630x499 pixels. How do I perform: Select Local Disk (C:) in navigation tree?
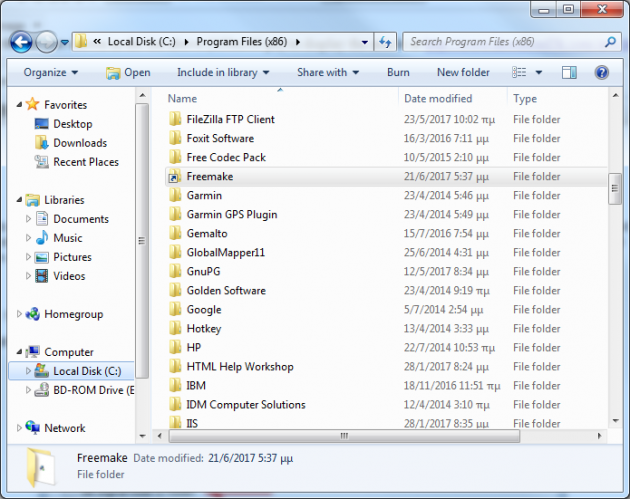(87, 371)
